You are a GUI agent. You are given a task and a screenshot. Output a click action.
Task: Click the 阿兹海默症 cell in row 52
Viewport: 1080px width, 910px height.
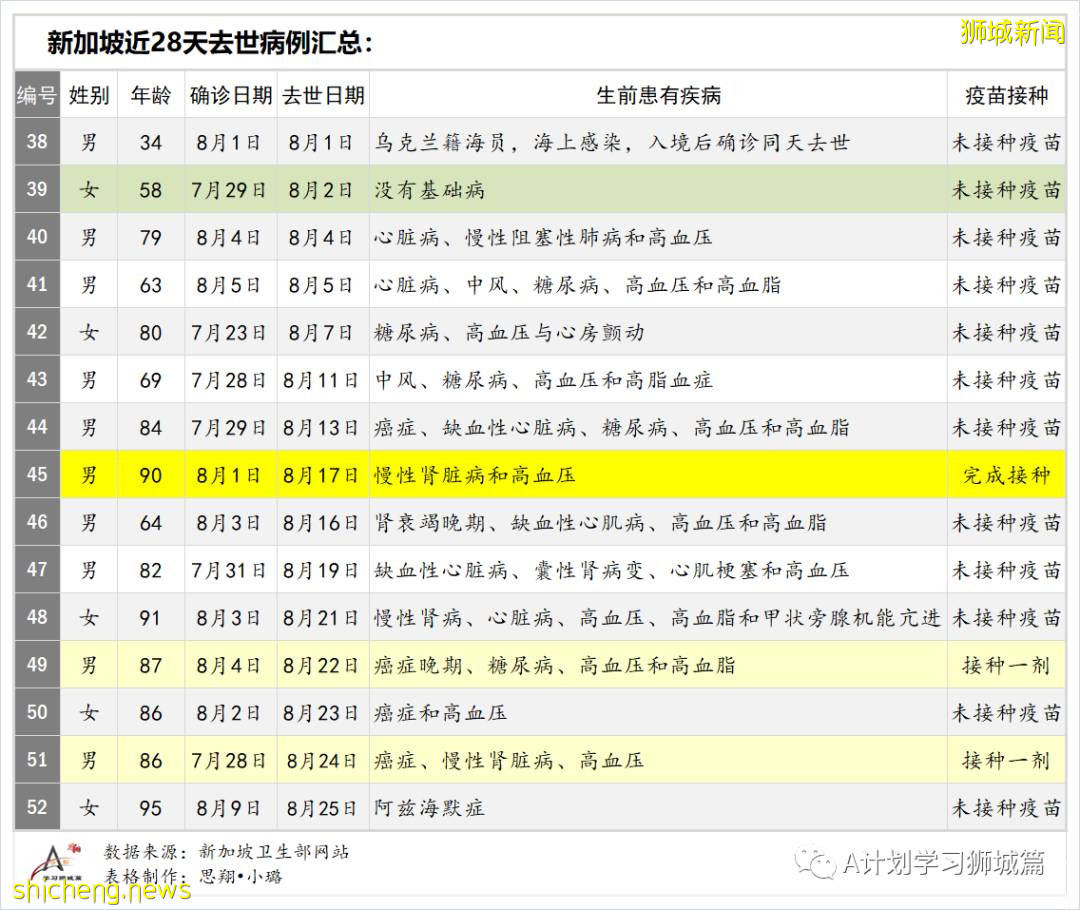coord(429,808)
